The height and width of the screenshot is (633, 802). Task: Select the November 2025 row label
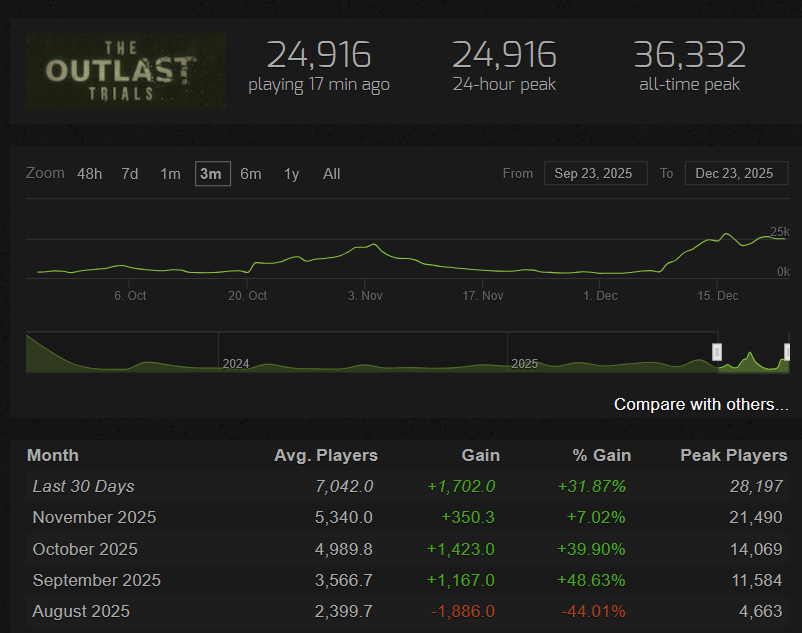click(x=94, y=517)
